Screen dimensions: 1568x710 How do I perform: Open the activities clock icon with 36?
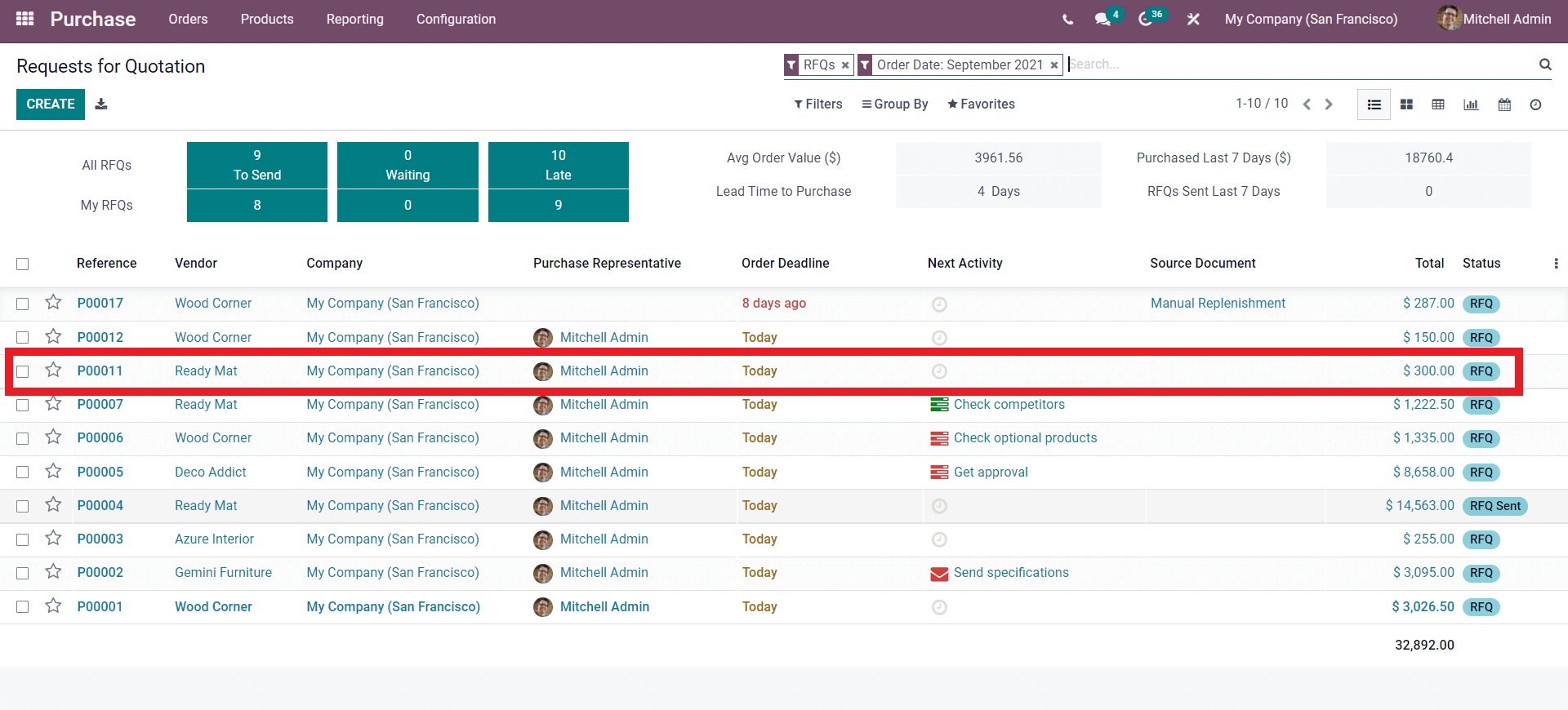1146,19
